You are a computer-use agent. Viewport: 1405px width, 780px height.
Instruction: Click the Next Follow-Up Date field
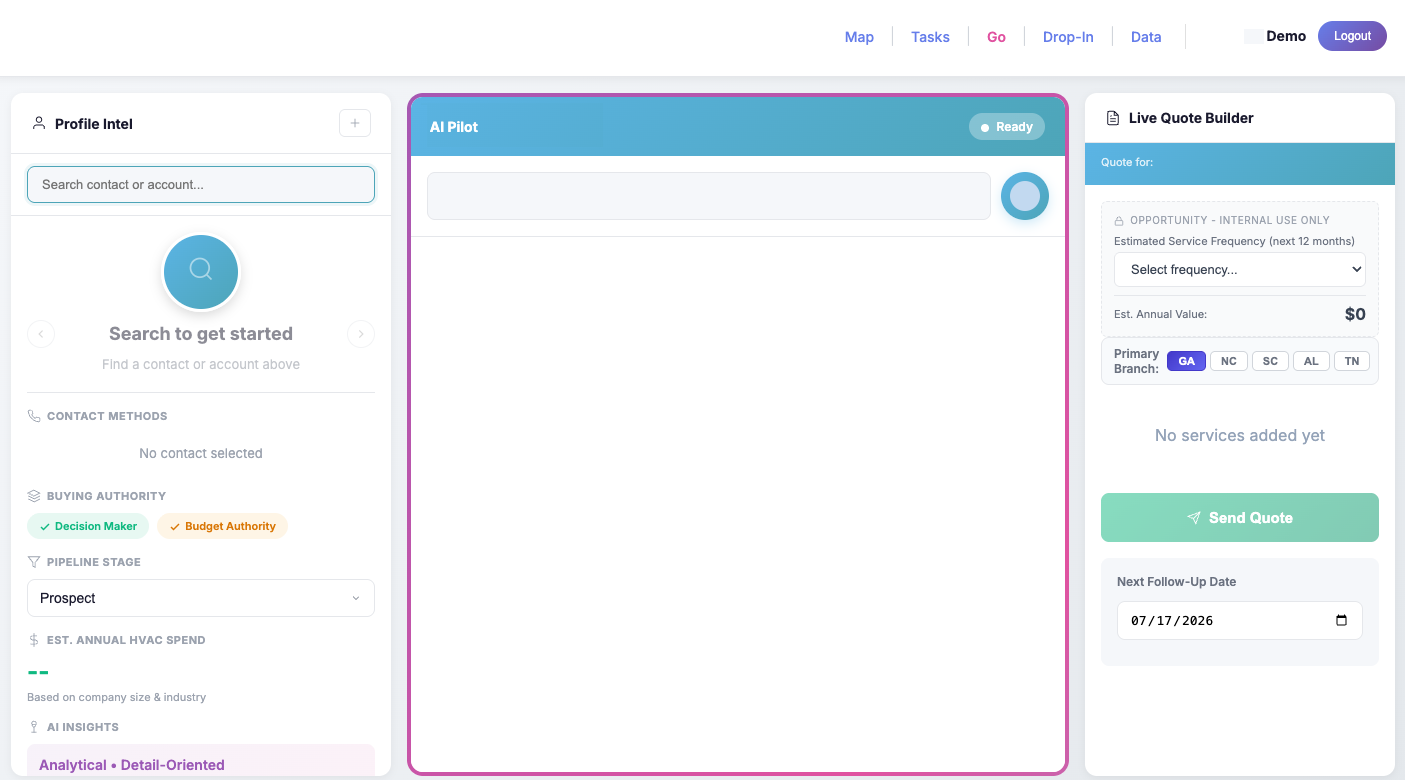point(1240,620)
